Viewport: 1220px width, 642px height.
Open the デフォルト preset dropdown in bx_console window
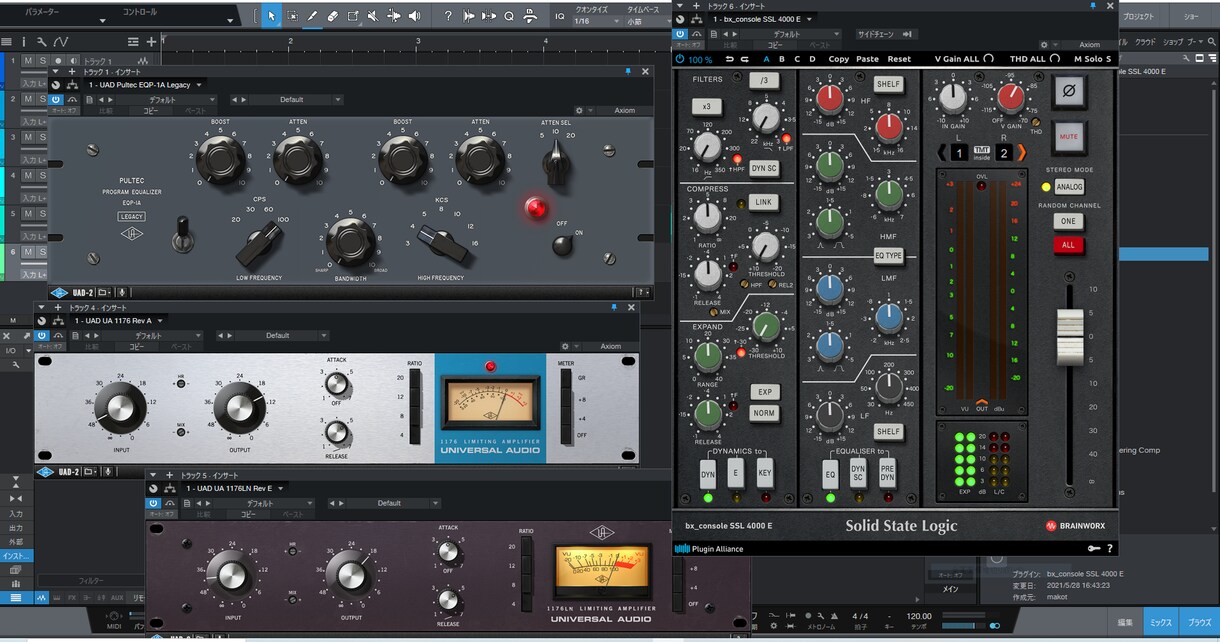point(790,34)
